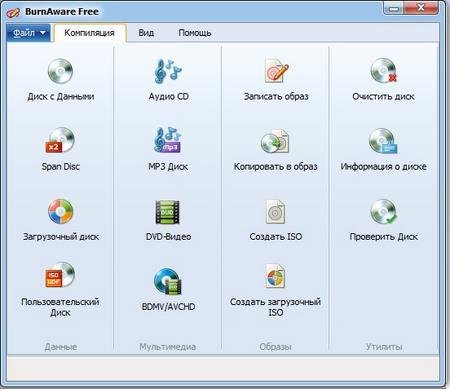The width and height of the screenshot is (450, 389).
Task: Launch the MP3 Диск icon
Action: tap(168, 140)
